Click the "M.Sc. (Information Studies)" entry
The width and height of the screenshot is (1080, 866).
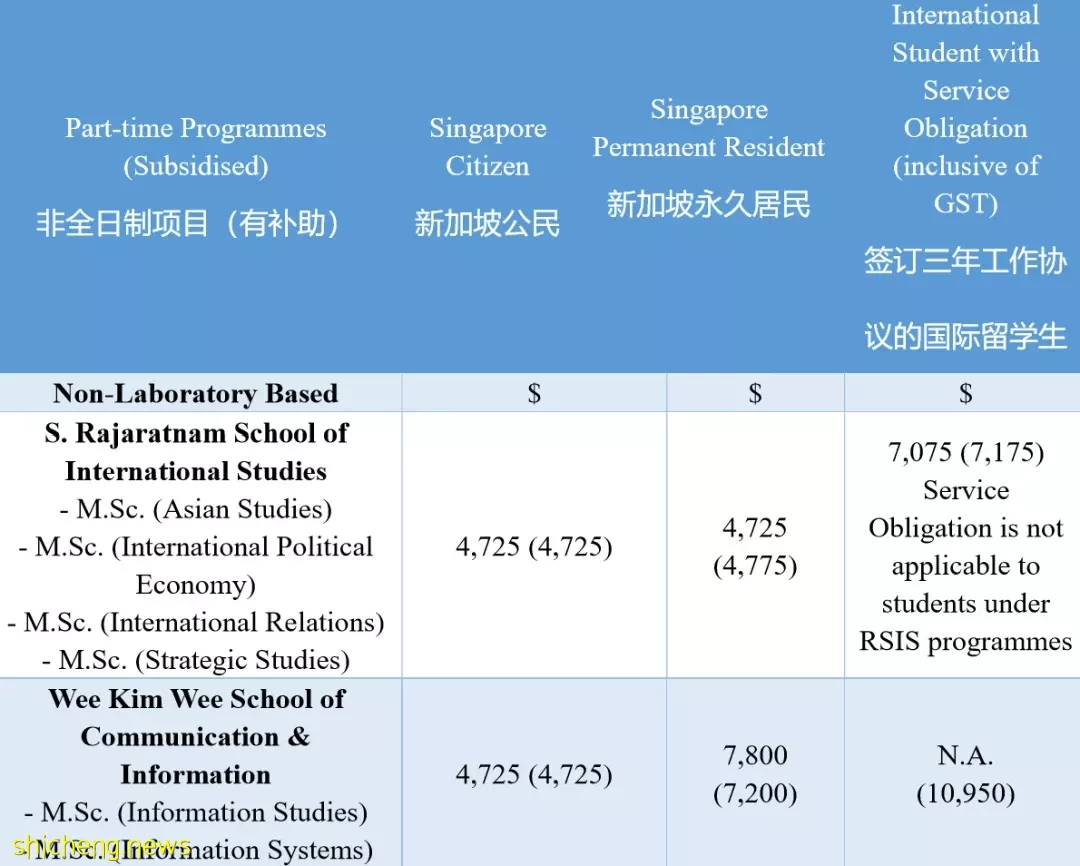[196, 812]
